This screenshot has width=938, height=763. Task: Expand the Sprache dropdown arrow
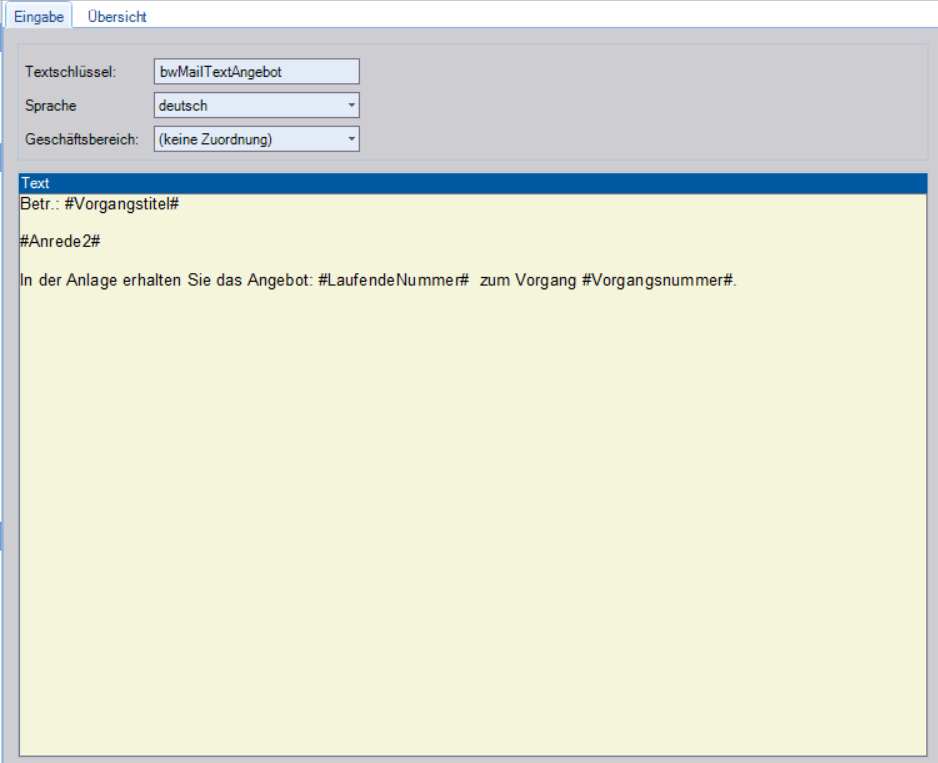point(351,105)
